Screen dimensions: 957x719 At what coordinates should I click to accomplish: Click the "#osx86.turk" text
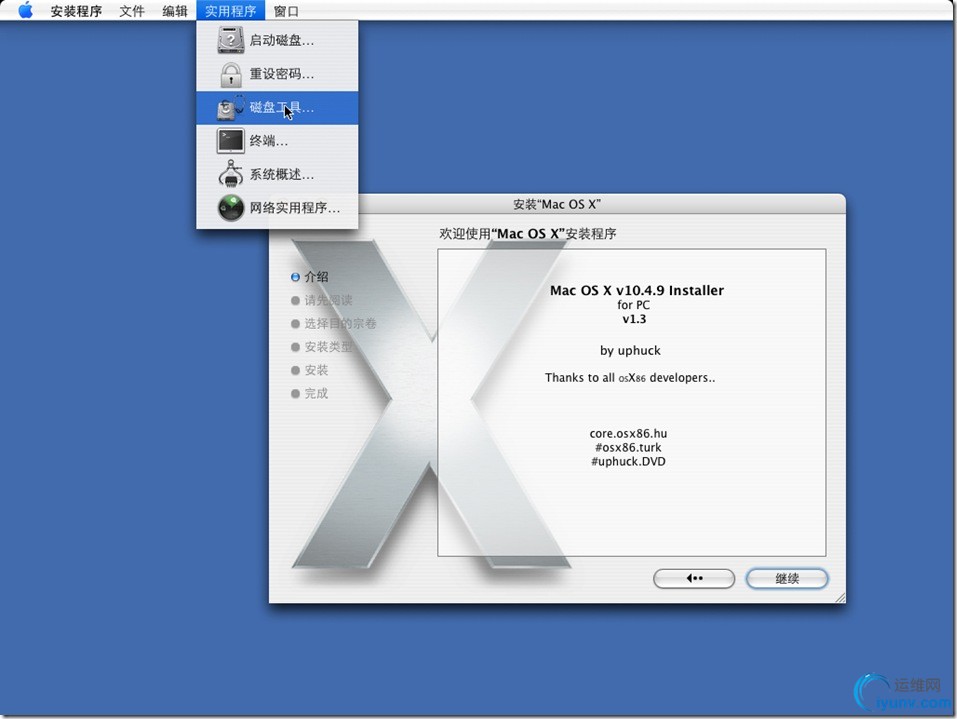click(x=628, y=447)
